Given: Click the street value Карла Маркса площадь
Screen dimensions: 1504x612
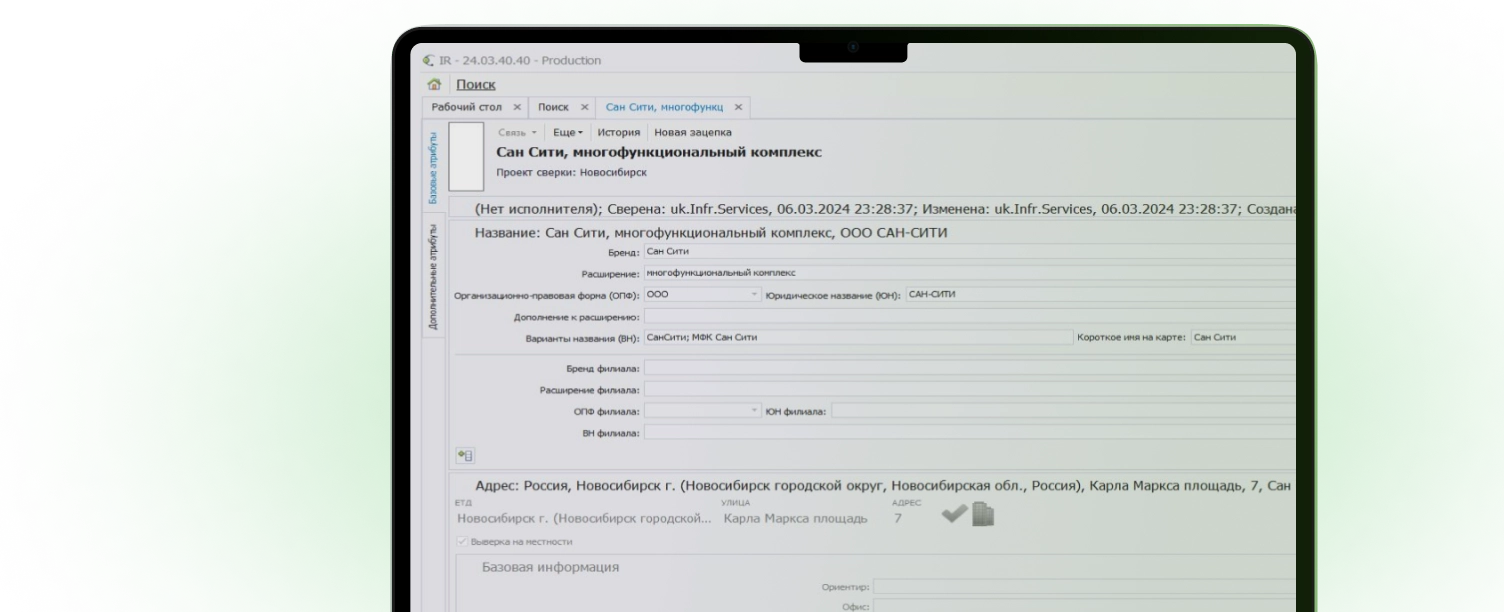Looking at the screenshot, I should coord(795,519).
